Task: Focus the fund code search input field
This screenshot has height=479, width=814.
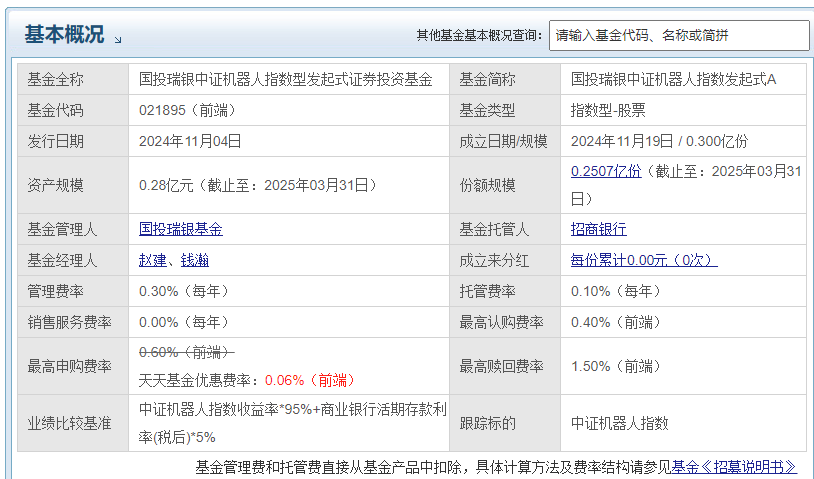Action: pos(679,35)
